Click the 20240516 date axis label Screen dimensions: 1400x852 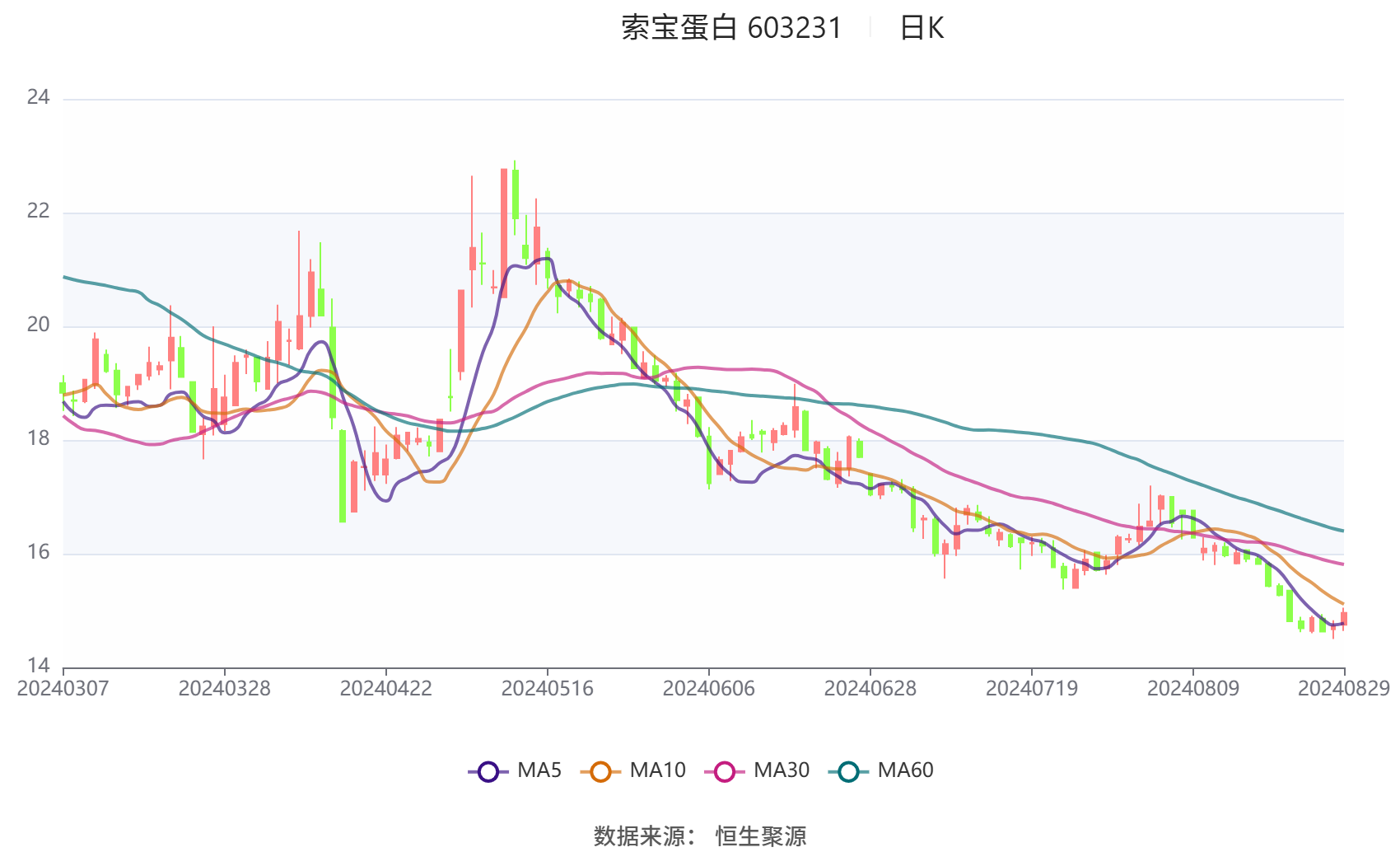[547, 689]
